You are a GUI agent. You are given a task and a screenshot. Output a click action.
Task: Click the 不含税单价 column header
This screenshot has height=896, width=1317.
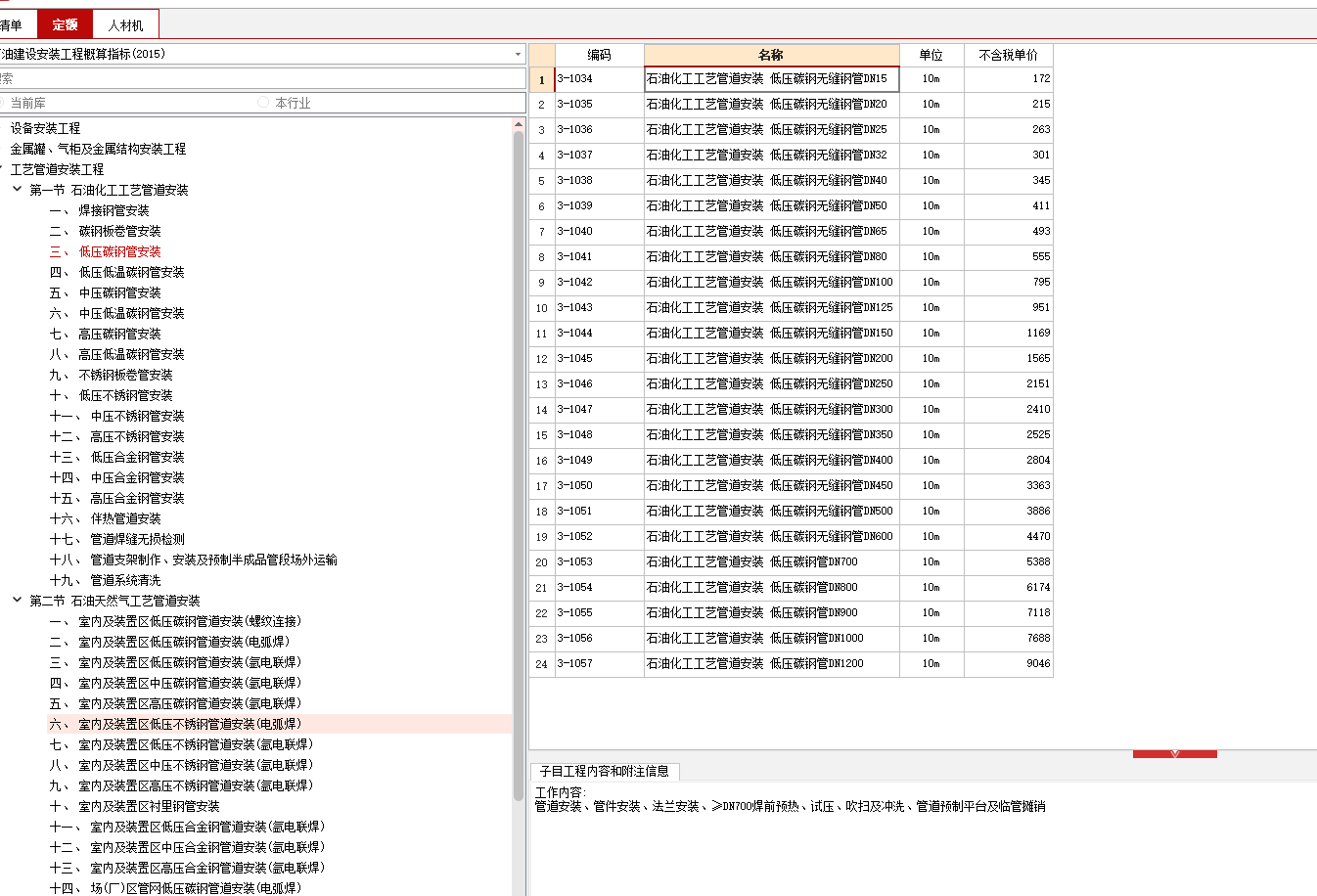click(1009, 55)
